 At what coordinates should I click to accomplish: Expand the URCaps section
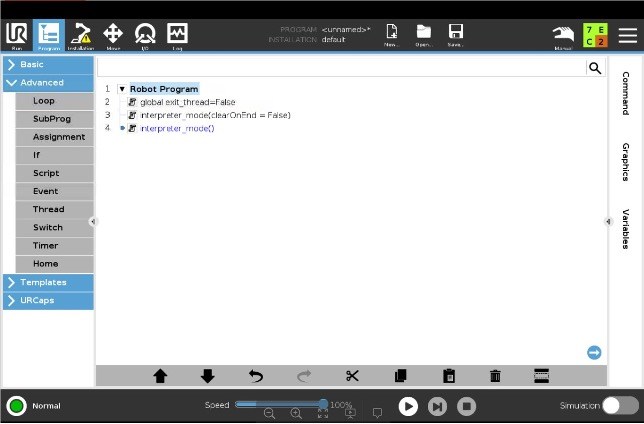coord(48,300)
